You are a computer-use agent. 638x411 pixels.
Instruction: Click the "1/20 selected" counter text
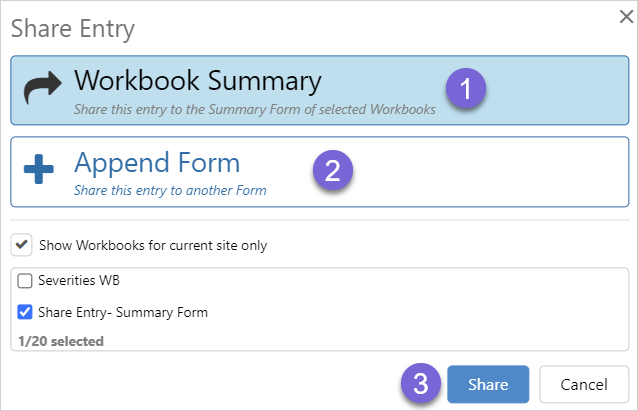(61, 341)
